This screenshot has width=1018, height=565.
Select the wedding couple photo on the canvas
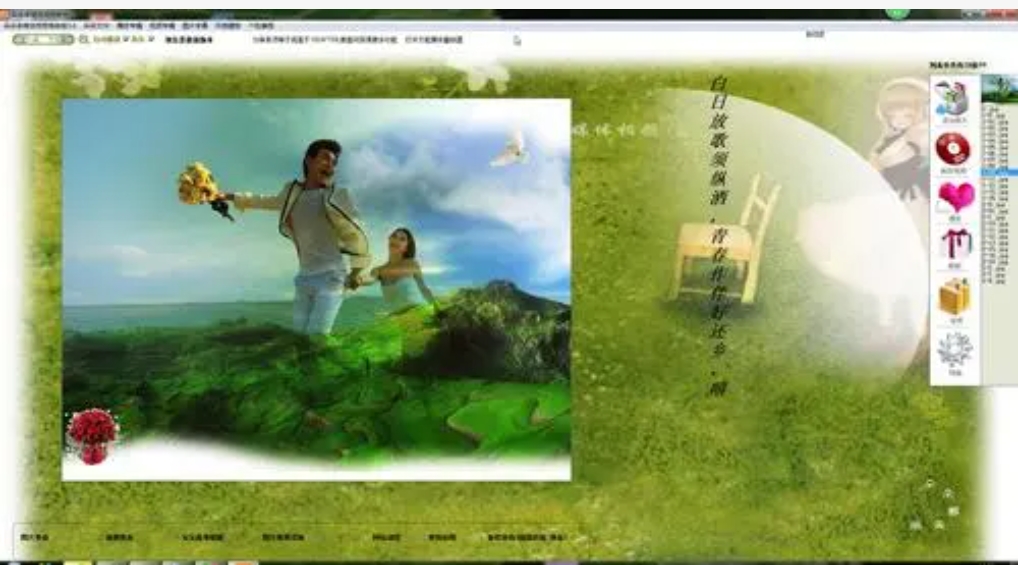tap(316, 290)
